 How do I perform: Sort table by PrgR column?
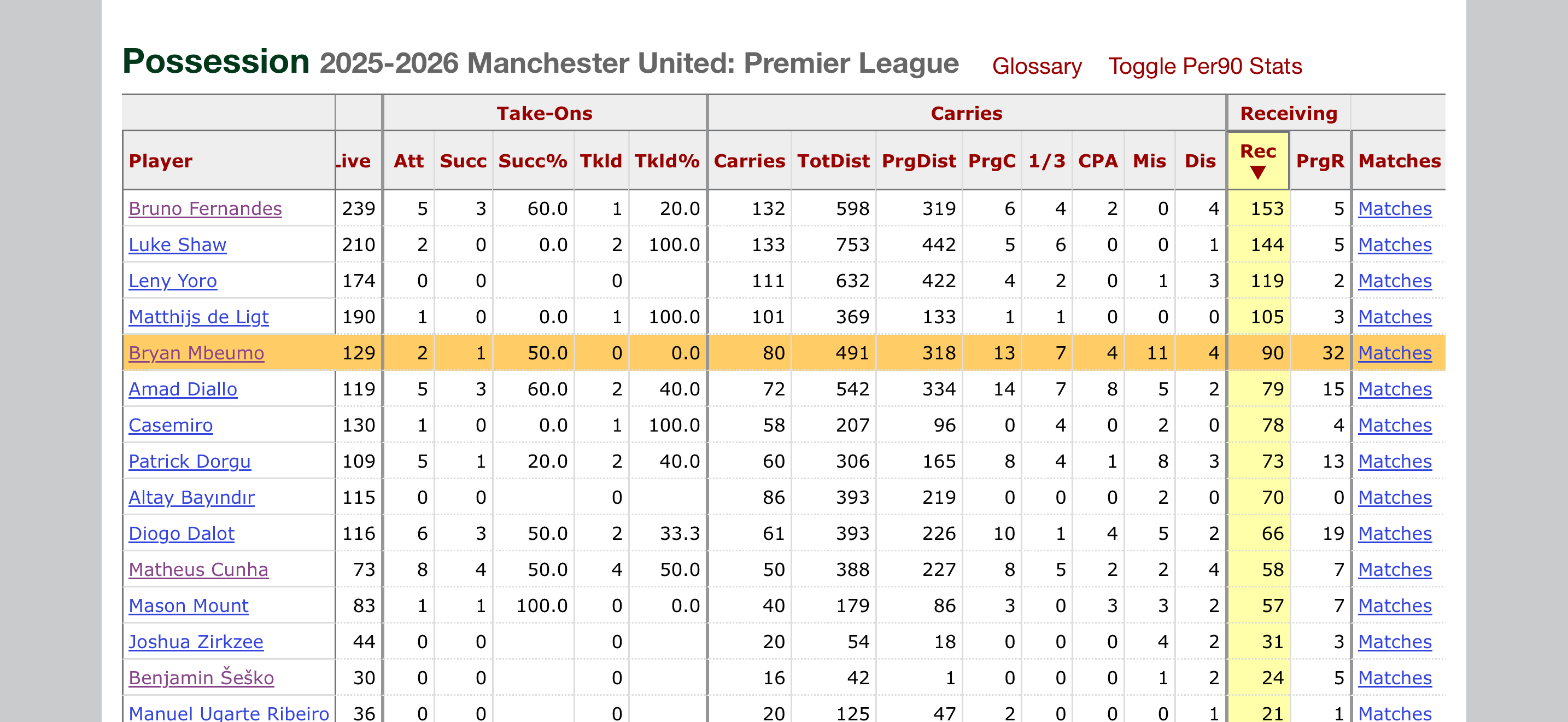click(x=1320, y=161)
